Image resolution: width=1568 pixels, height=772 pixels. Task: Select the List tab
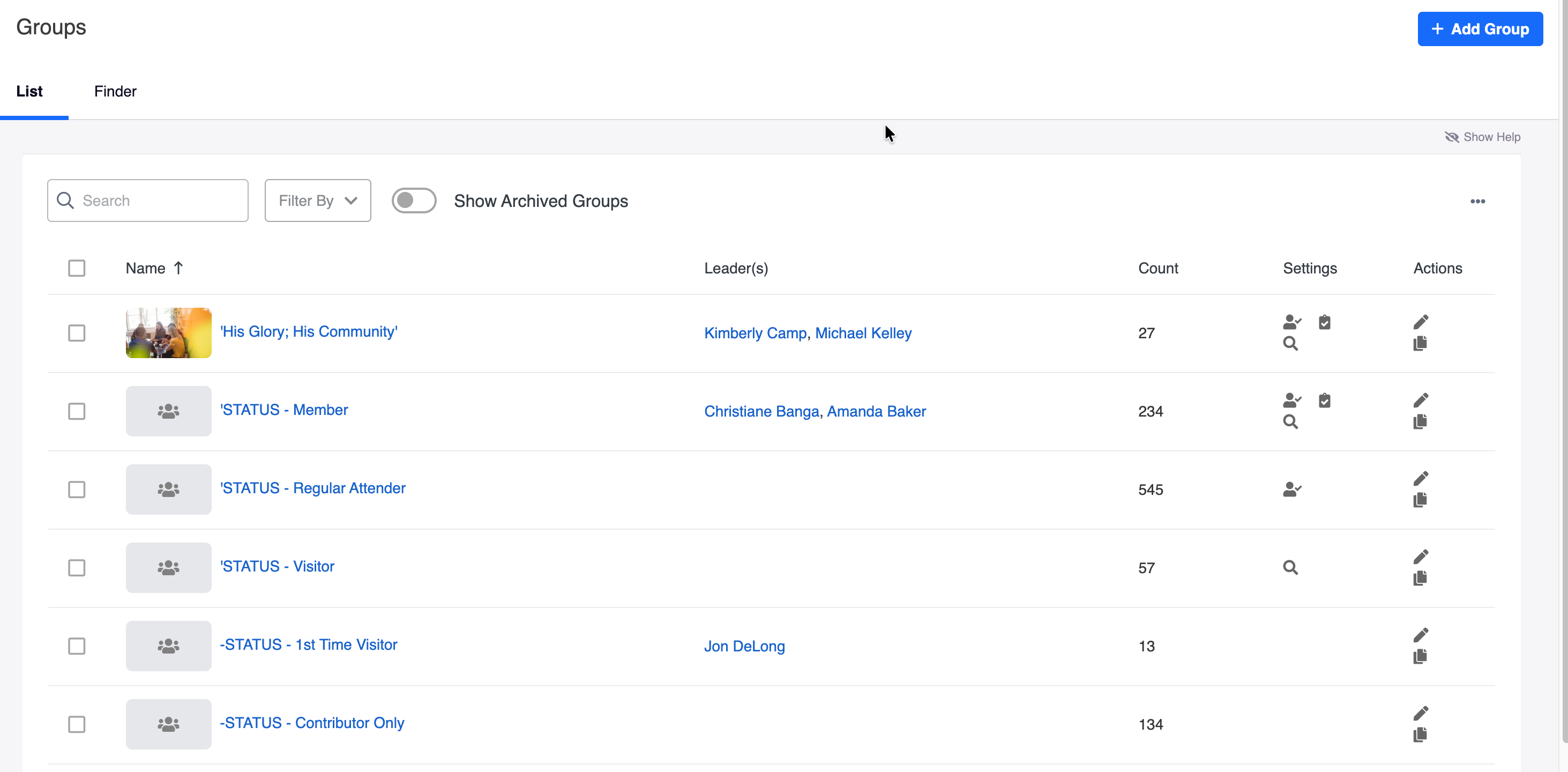(x=29, y=91)
